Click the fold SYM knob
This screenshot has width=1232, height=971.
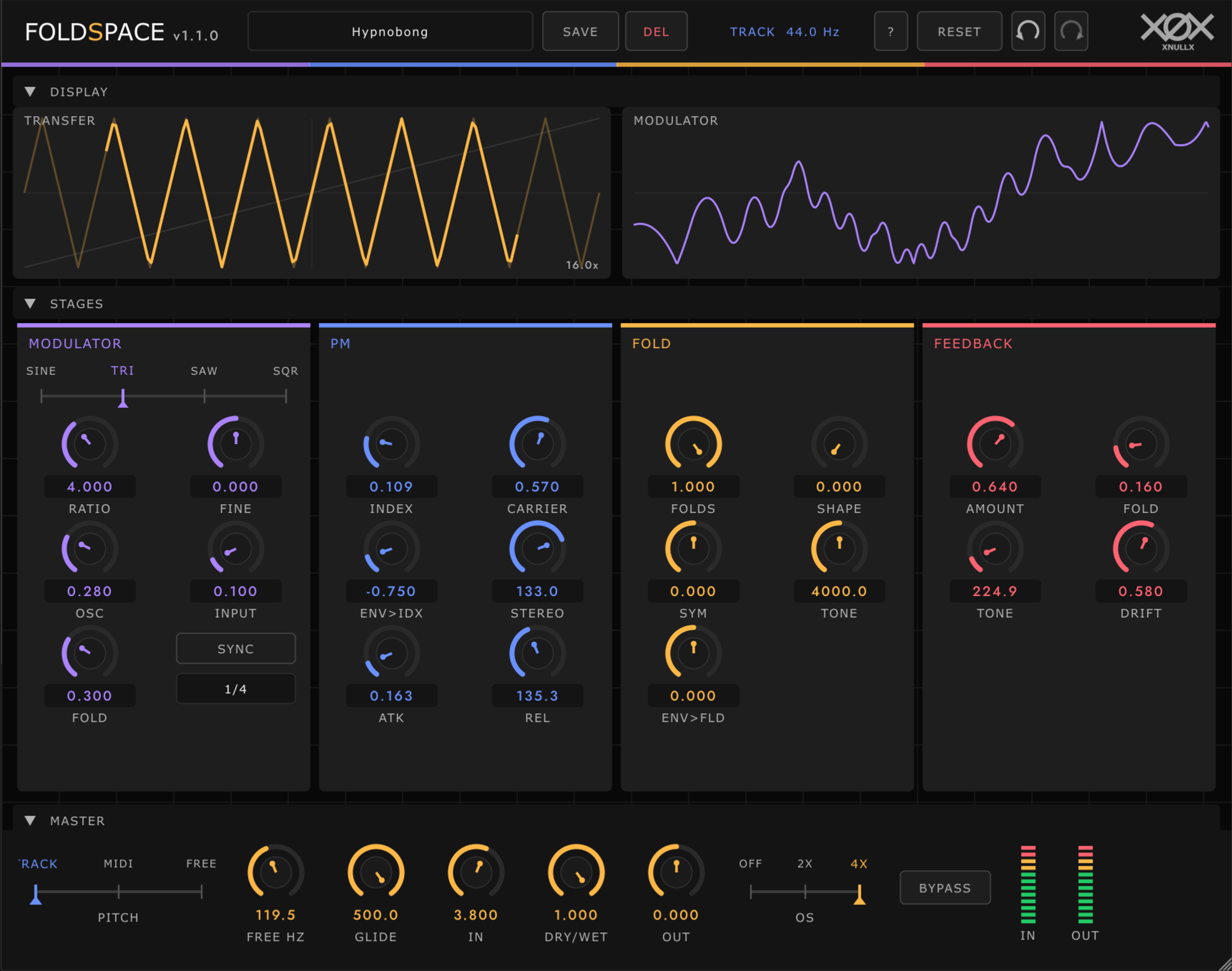(693, 549)
